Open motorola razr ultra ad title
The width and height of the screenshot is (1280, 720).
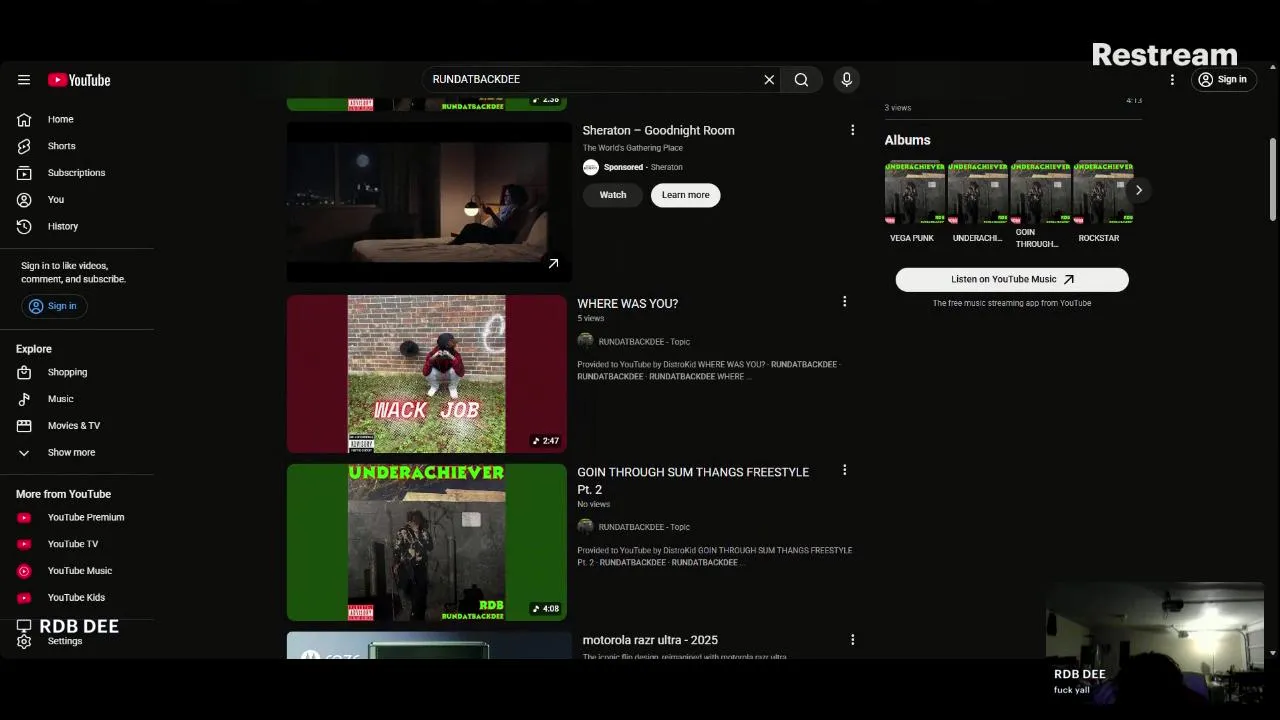(650, 640)
